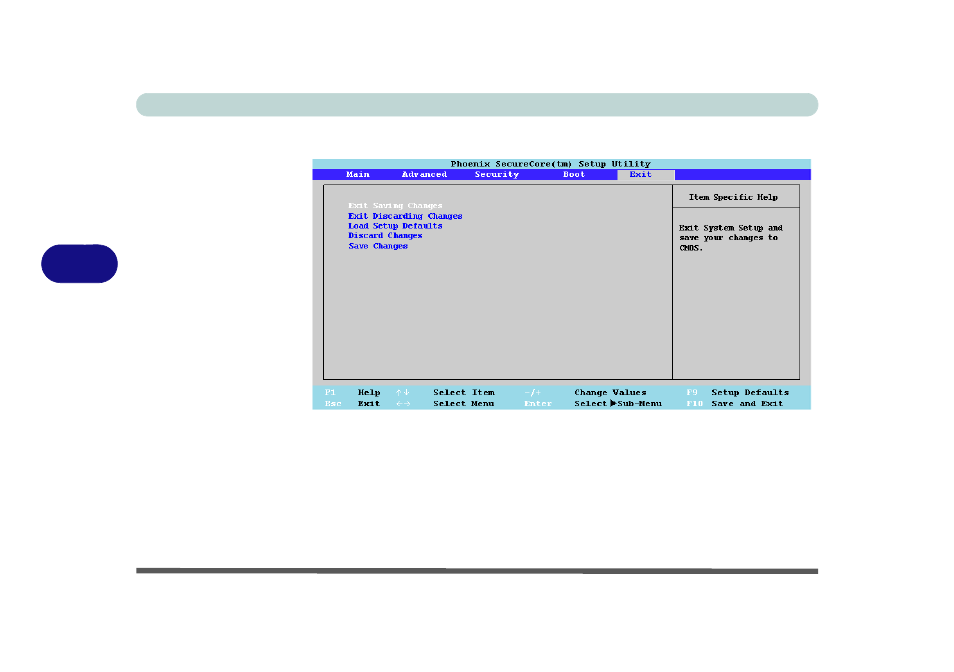Viewport: 954px width, 672px height.
Task: Click the Sub-Menu triangle arrow icon
Action: [x=613, y=403]
